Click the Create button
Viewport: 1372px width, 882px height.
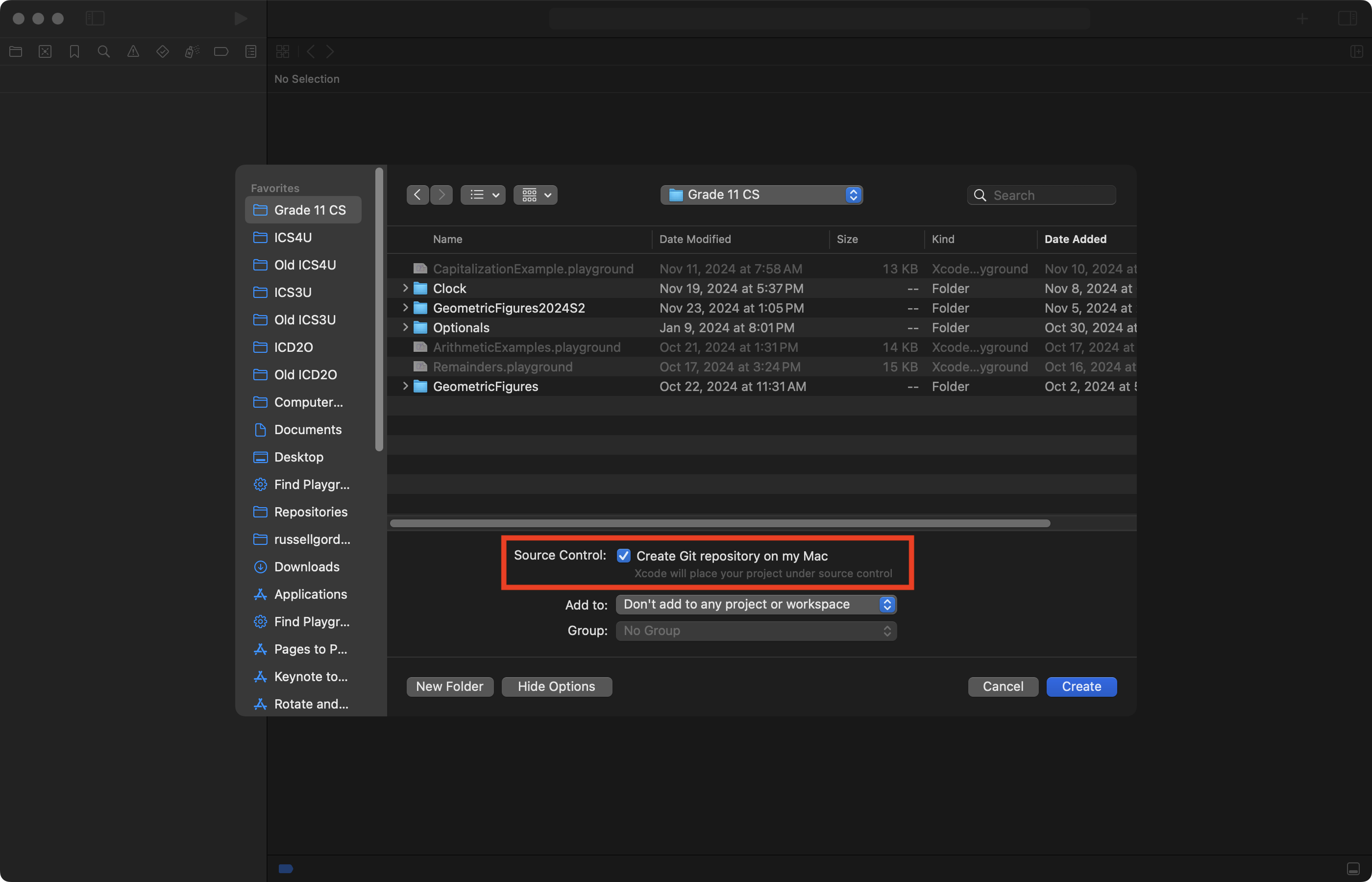1081,686
